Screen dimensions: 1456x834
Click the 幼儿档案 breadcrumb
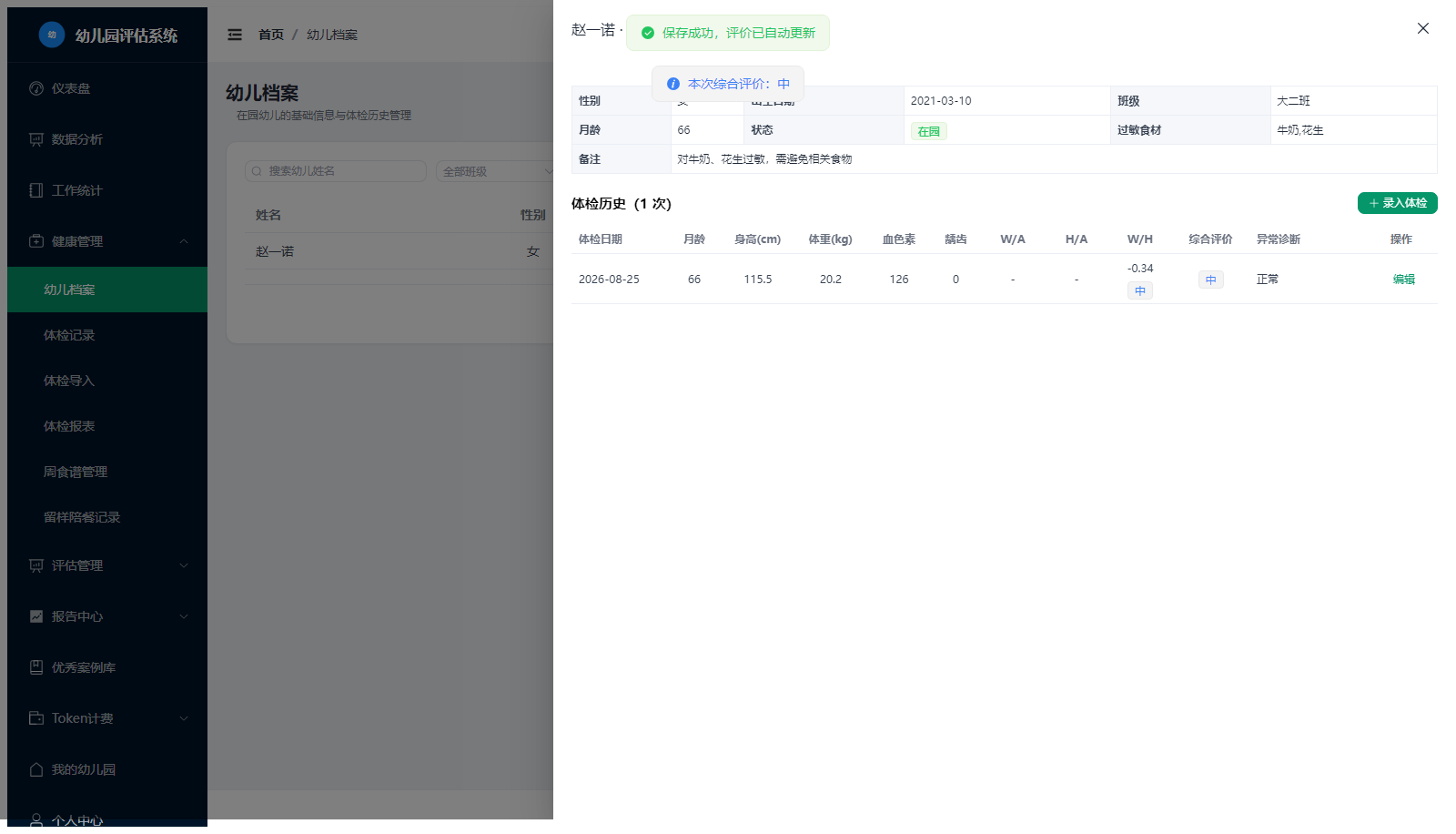click(x=332, y=35)
